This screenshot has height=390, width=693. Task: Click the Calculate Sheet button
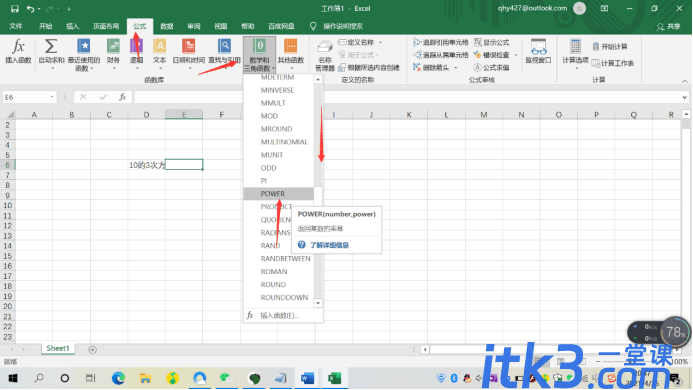[613, 63]
